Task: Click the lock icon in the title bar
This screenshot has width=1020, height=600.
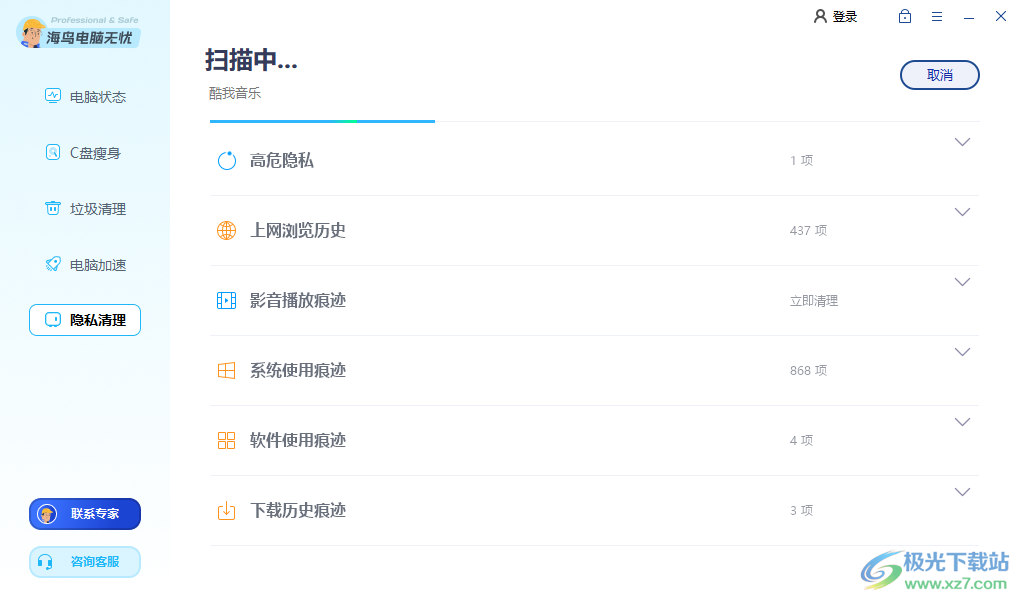Action: (x=904, y=16)
